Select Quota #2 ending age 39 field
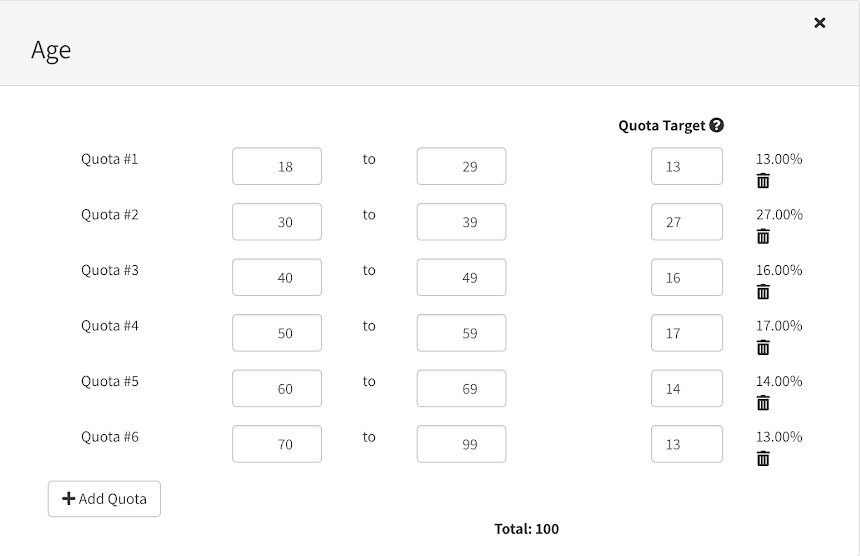Screen dimensions: 860x556 (461, 222)
